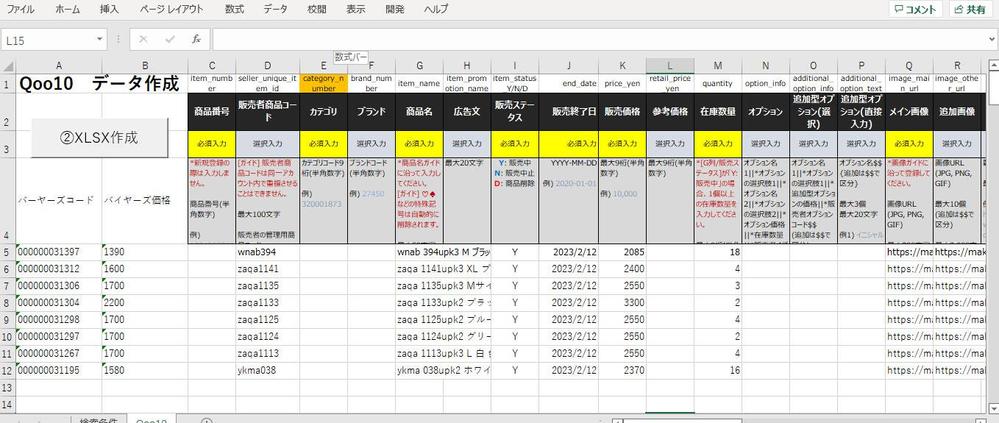
Task: Select the 必須入力 cell under 商品名
Action: tap(419, 144)
